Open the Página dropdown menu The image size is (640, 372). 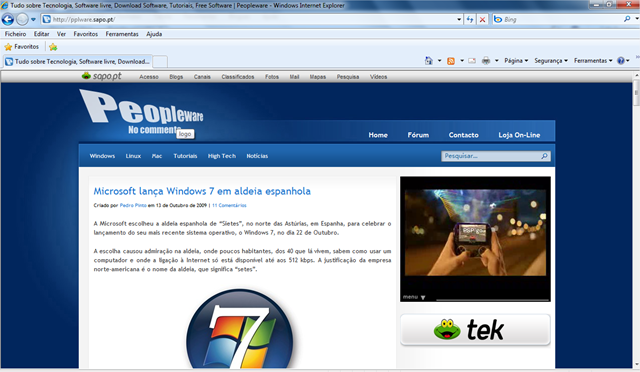(516, 60)
